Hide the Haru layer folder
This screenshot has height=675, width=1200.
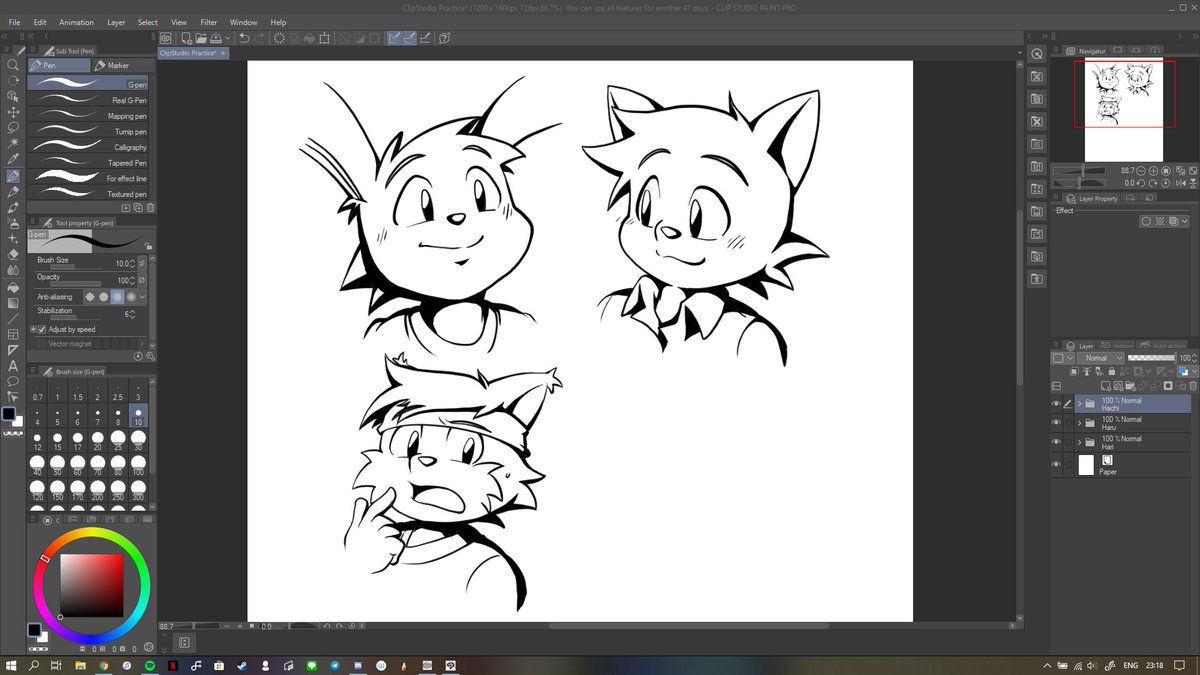[x=1056, y=423]
